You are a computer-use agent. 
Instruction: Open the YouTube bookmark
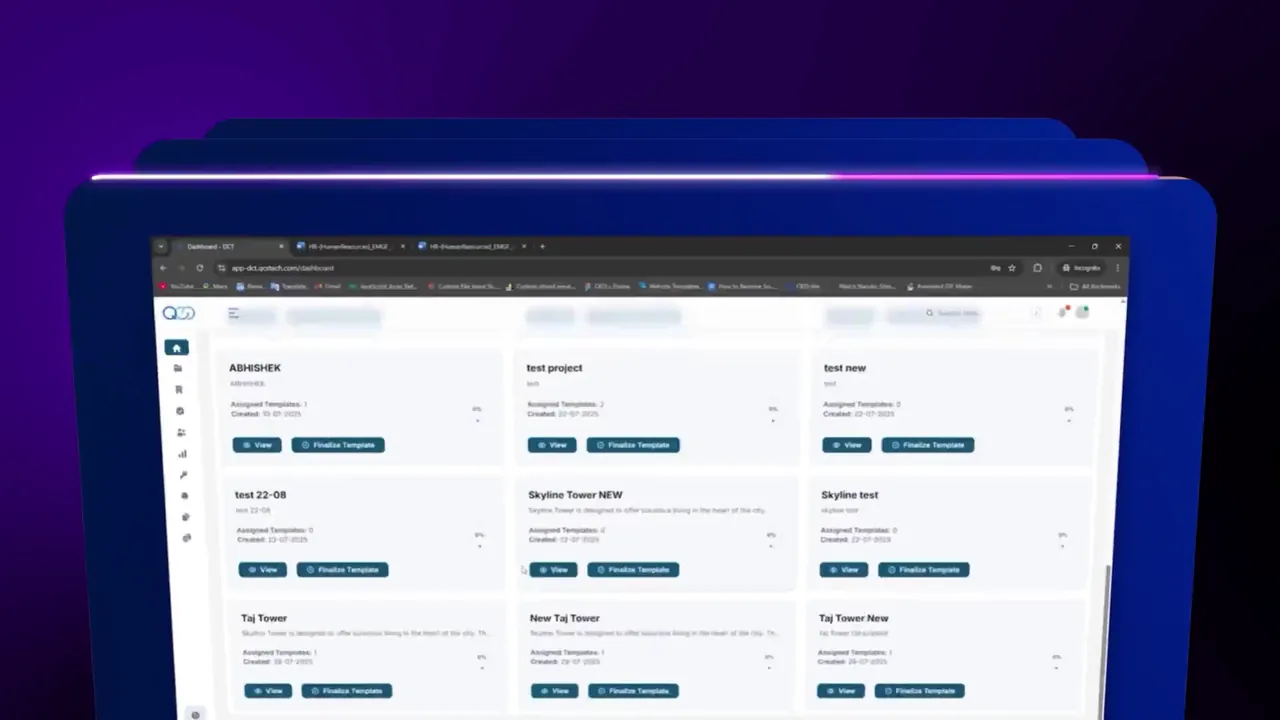click(177, 287)
